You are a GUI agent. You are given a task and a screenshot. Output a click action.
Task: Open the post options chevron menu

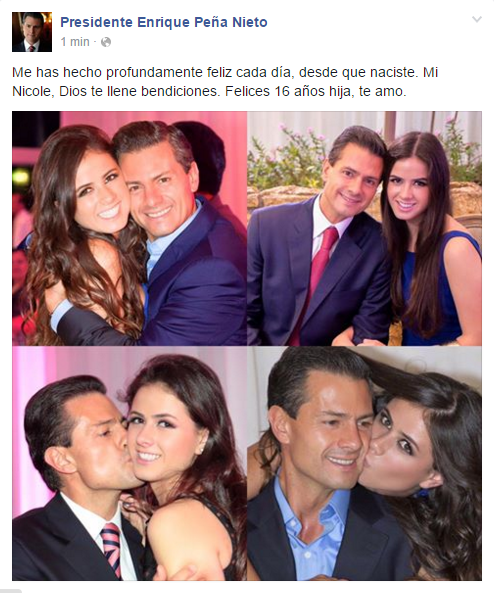[477, 19]
